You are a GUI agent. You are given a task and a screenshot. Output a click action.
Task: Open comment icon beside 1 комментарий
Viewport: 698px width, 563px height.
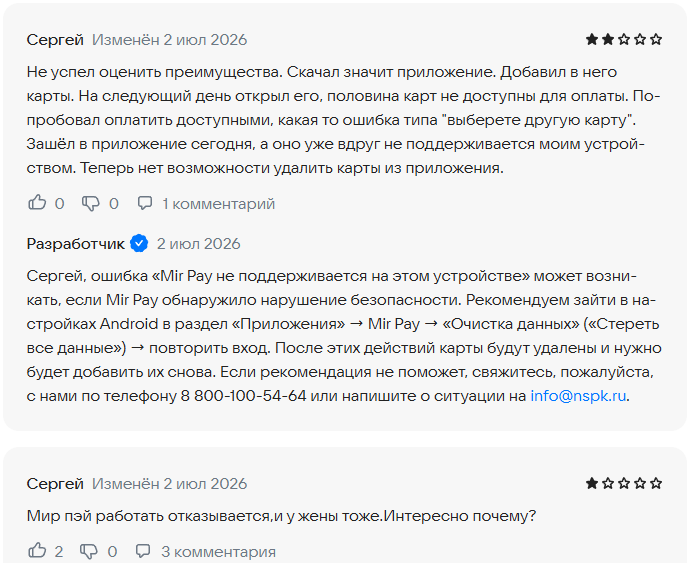pyautogui.click(x=145, y=203)
